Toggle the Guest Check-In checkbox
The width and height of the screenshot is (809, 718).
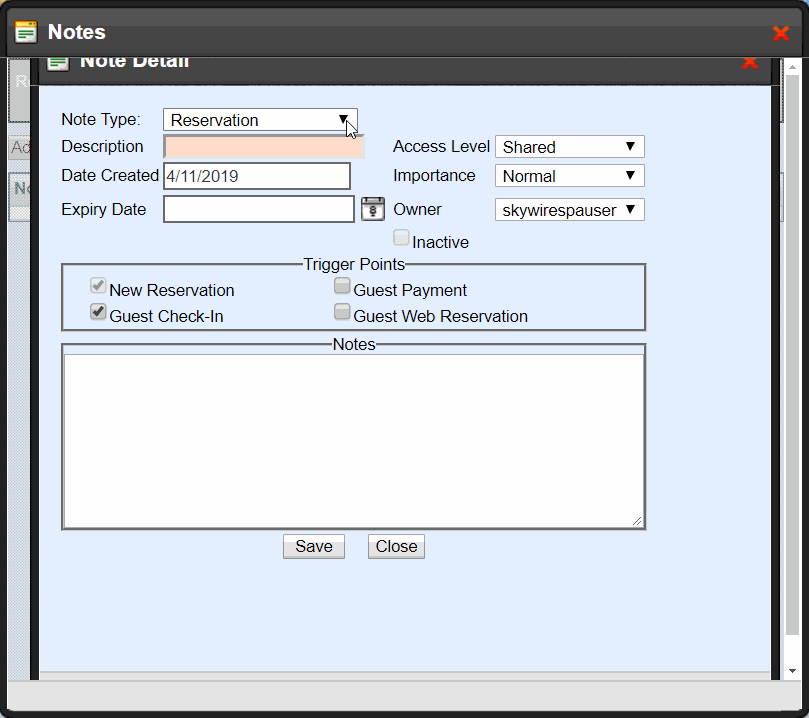click(x=98, y=312)
